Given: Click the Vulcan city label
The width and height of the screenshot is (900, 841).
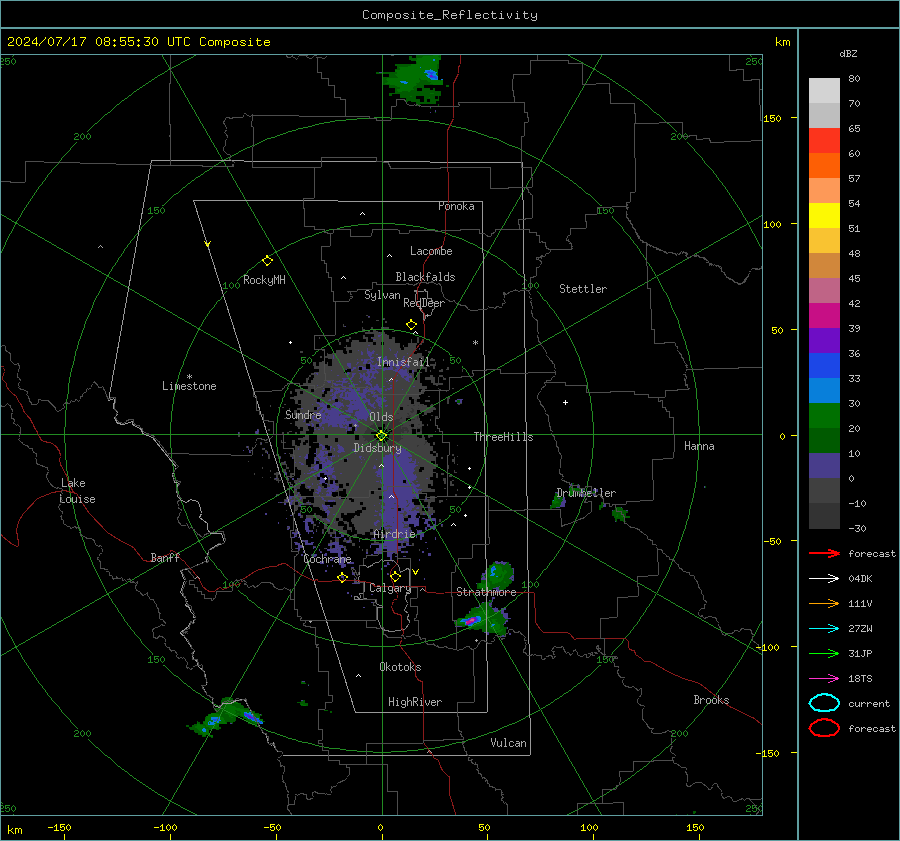Looking at the screenshot, I should (508, 743).
